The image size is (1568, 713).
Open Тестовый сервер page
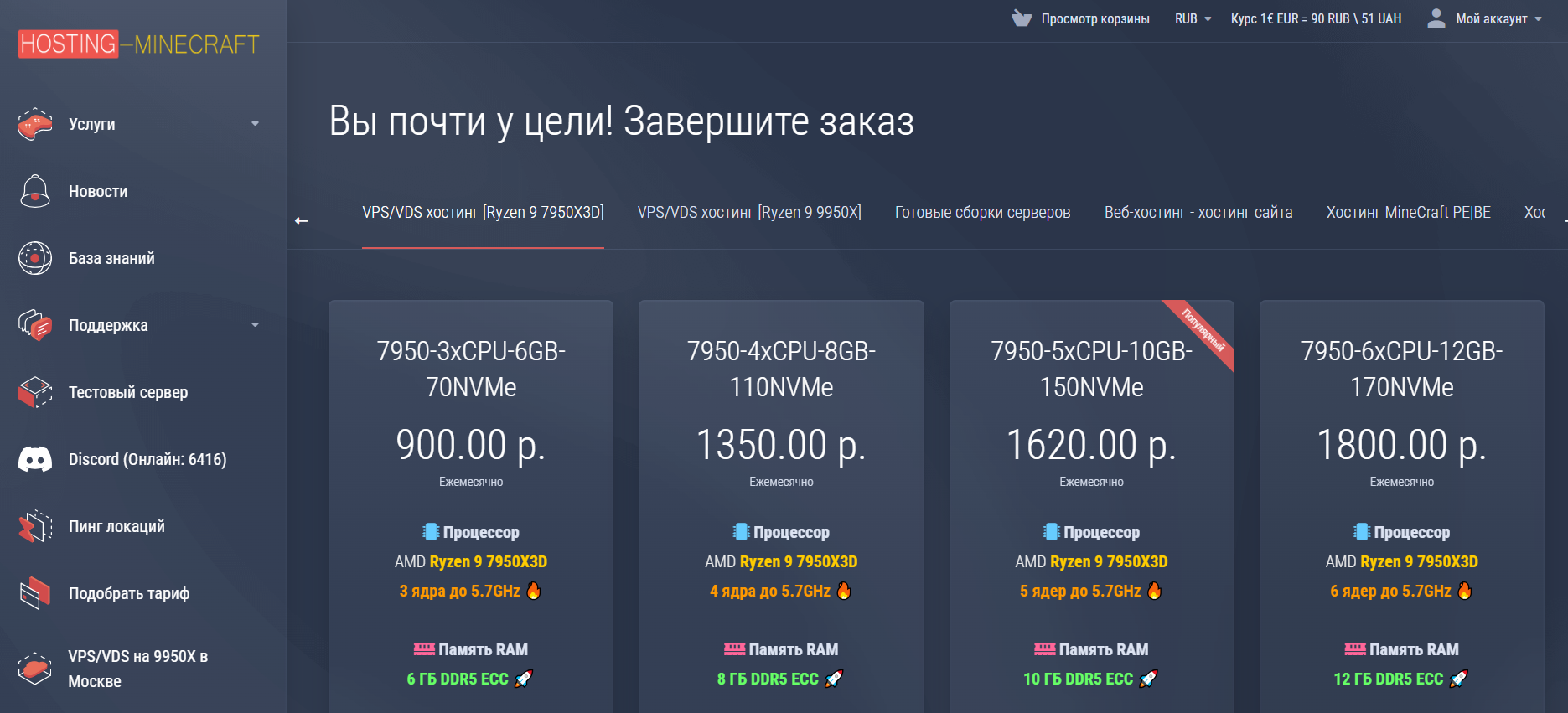click(128, 392)
